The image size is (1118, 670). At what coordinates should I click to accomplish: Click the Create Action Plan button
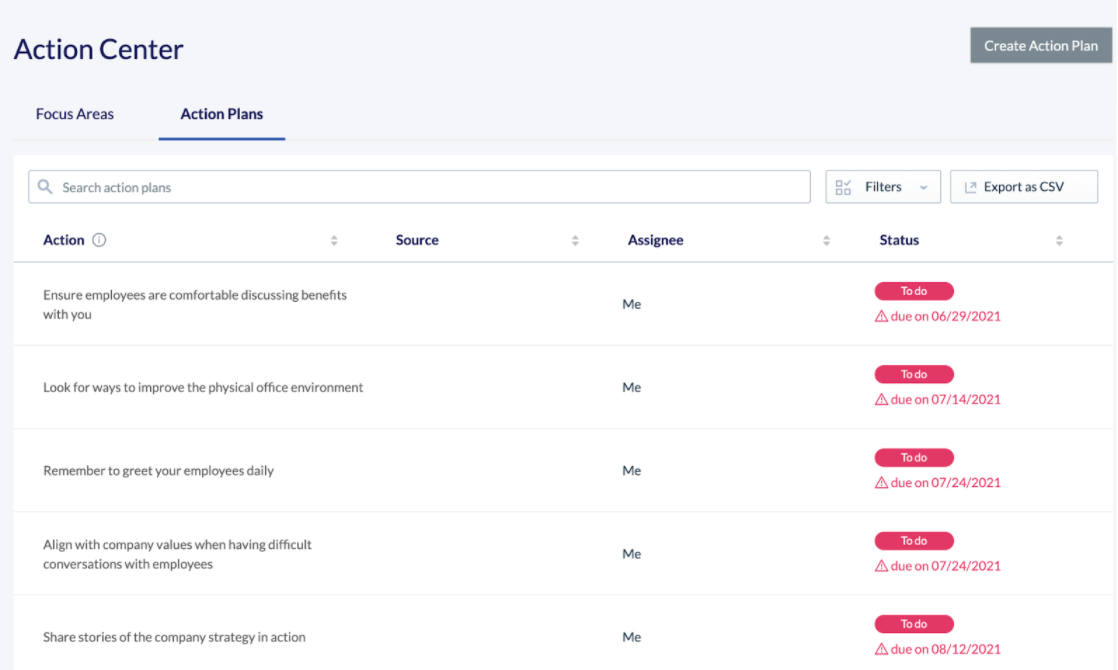(x=1040, y=46)
